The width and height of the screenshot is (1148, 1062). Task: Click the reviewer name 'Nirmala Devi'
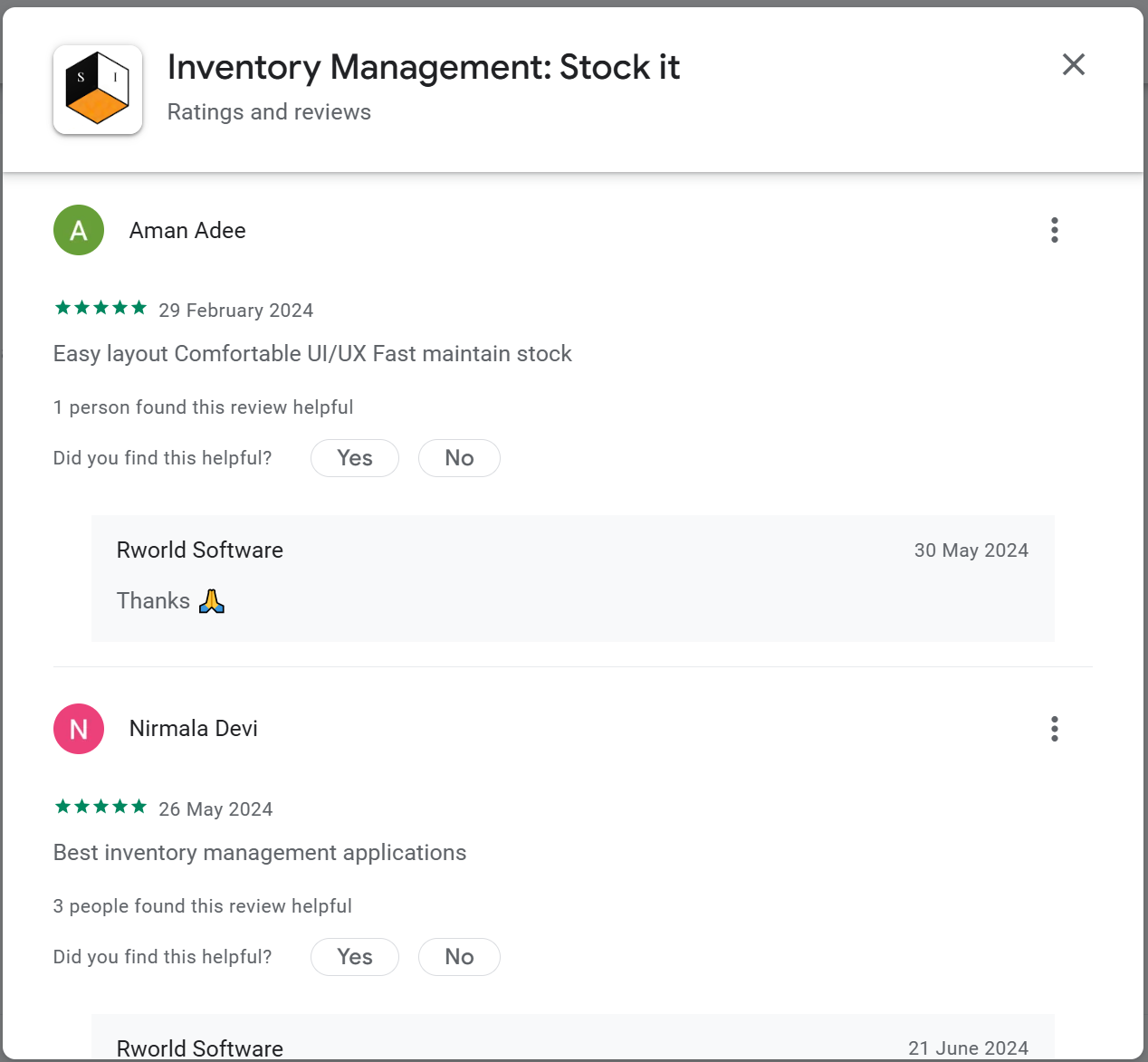[194, 729]
